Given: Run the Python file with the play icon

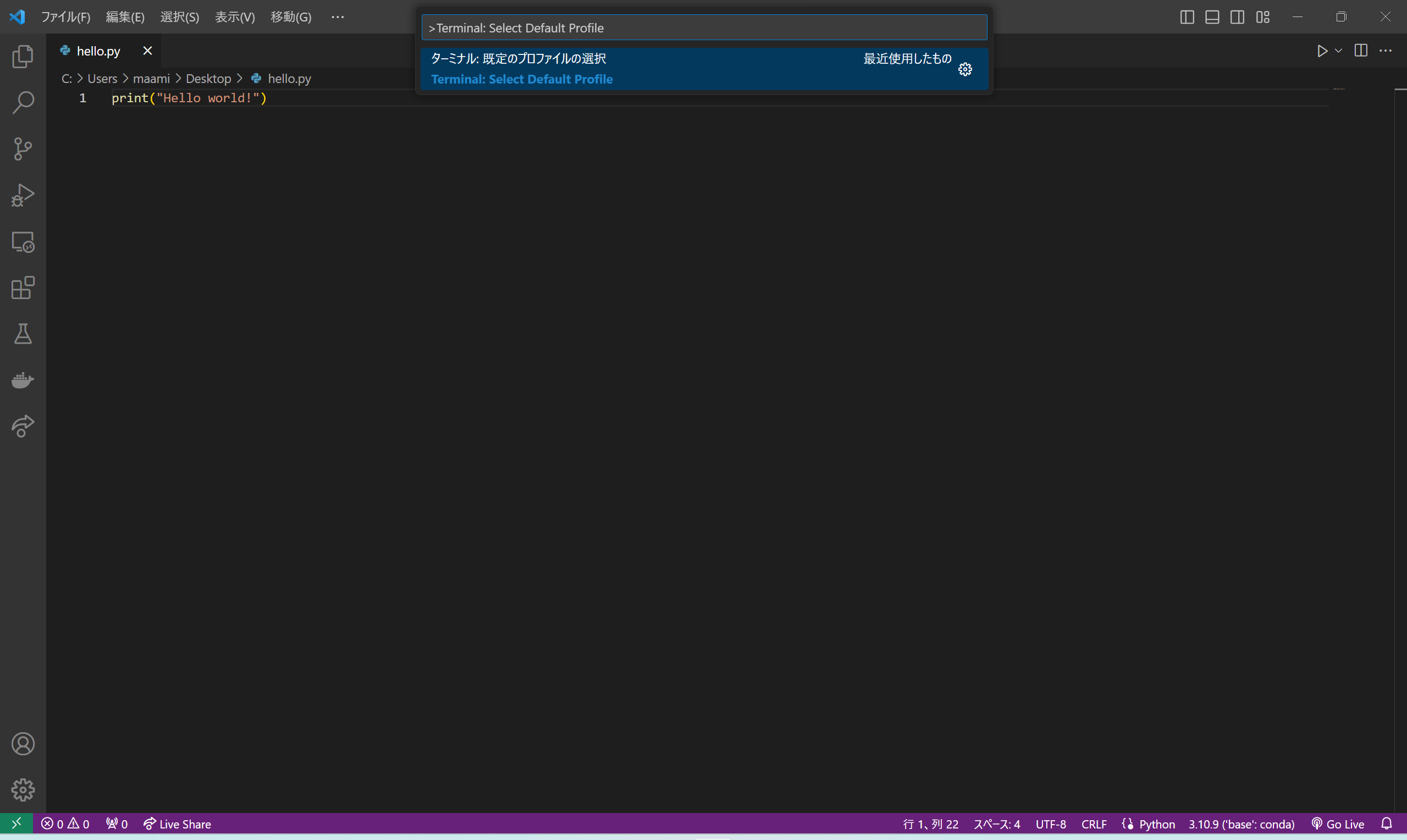Looking at the screenshot, I should pyautogui.click(x=1322, y=51).
